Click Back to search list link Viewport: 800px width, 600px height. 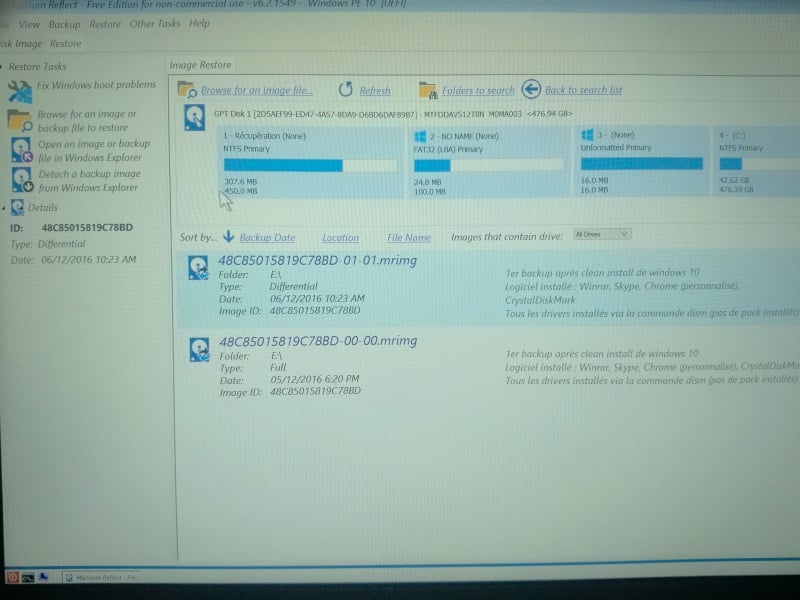point(584,90)
